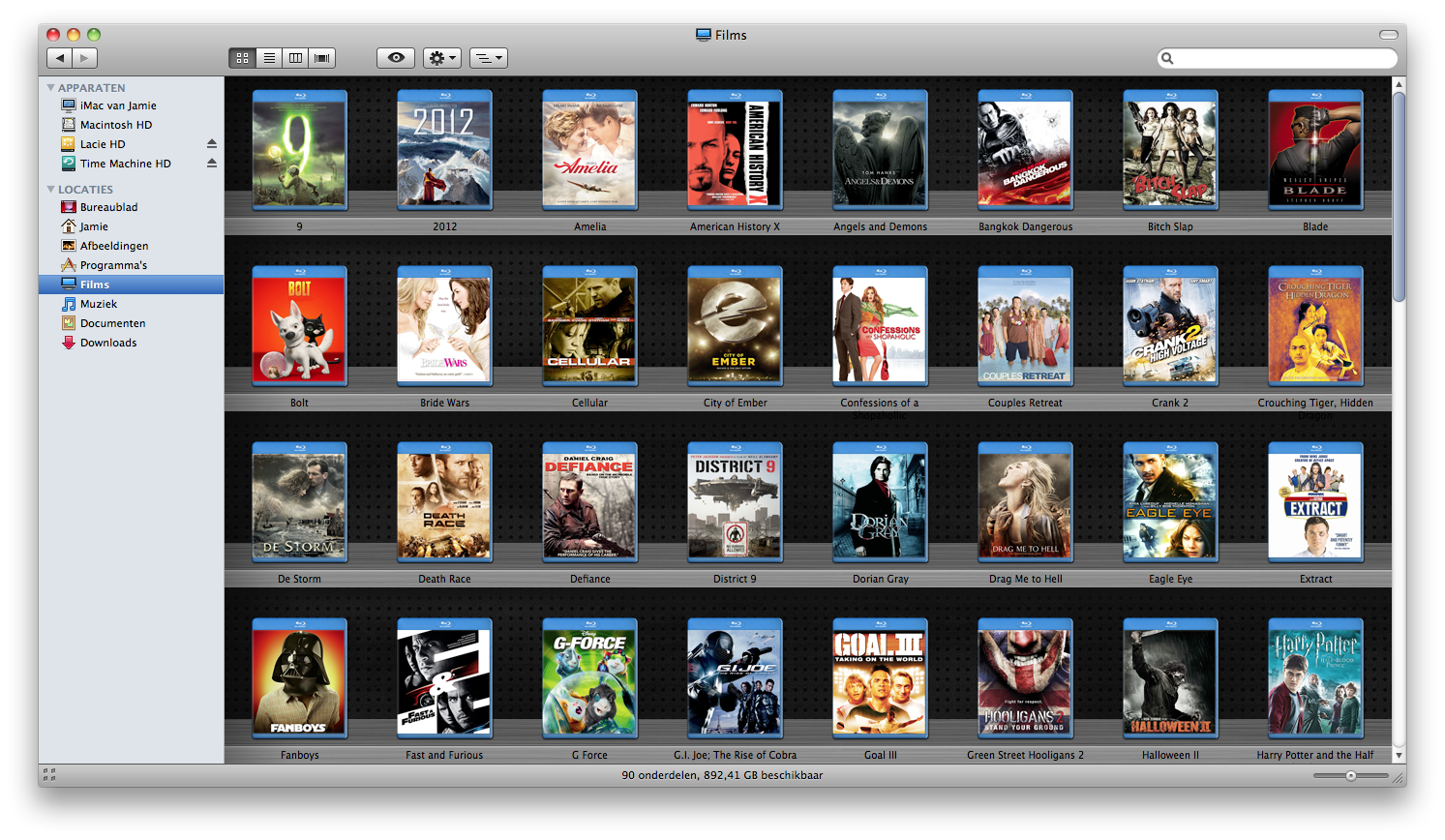The image size is (1445, 840).
Task: Open Programma's in the sidebar
Action: (131, 265)
